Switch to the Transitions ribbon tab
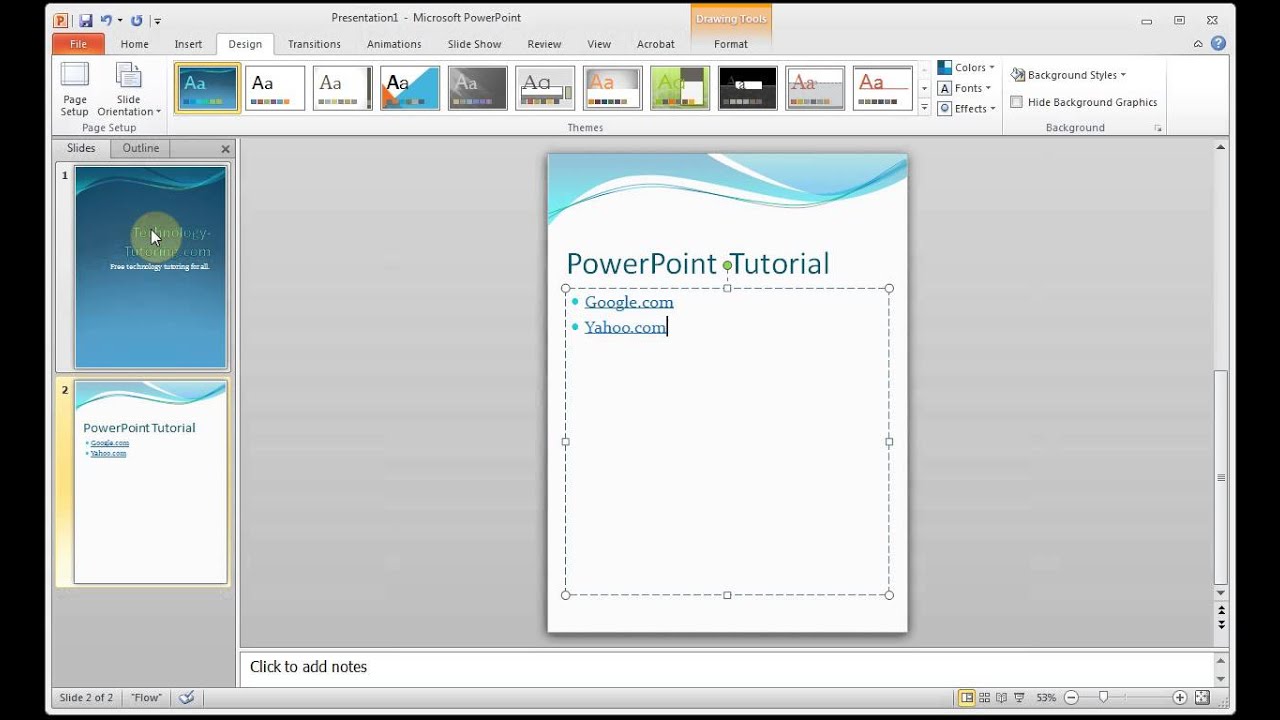The width and height of the screenshot is (1280, 720). pyautogui.click(x=314, y=44)
